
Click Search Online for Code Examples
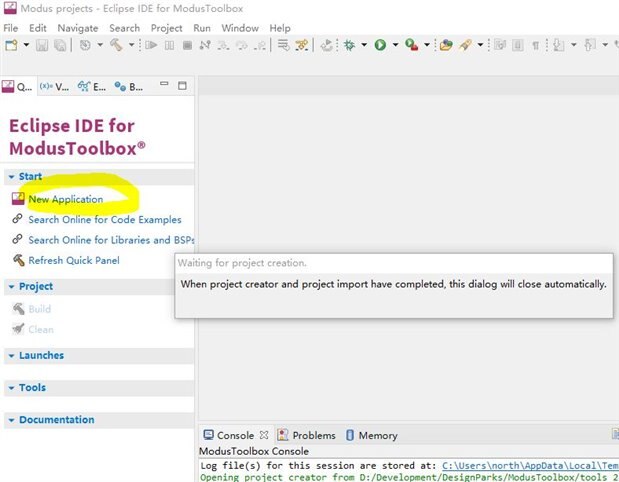pyautogui.click(x=105, y=220)
